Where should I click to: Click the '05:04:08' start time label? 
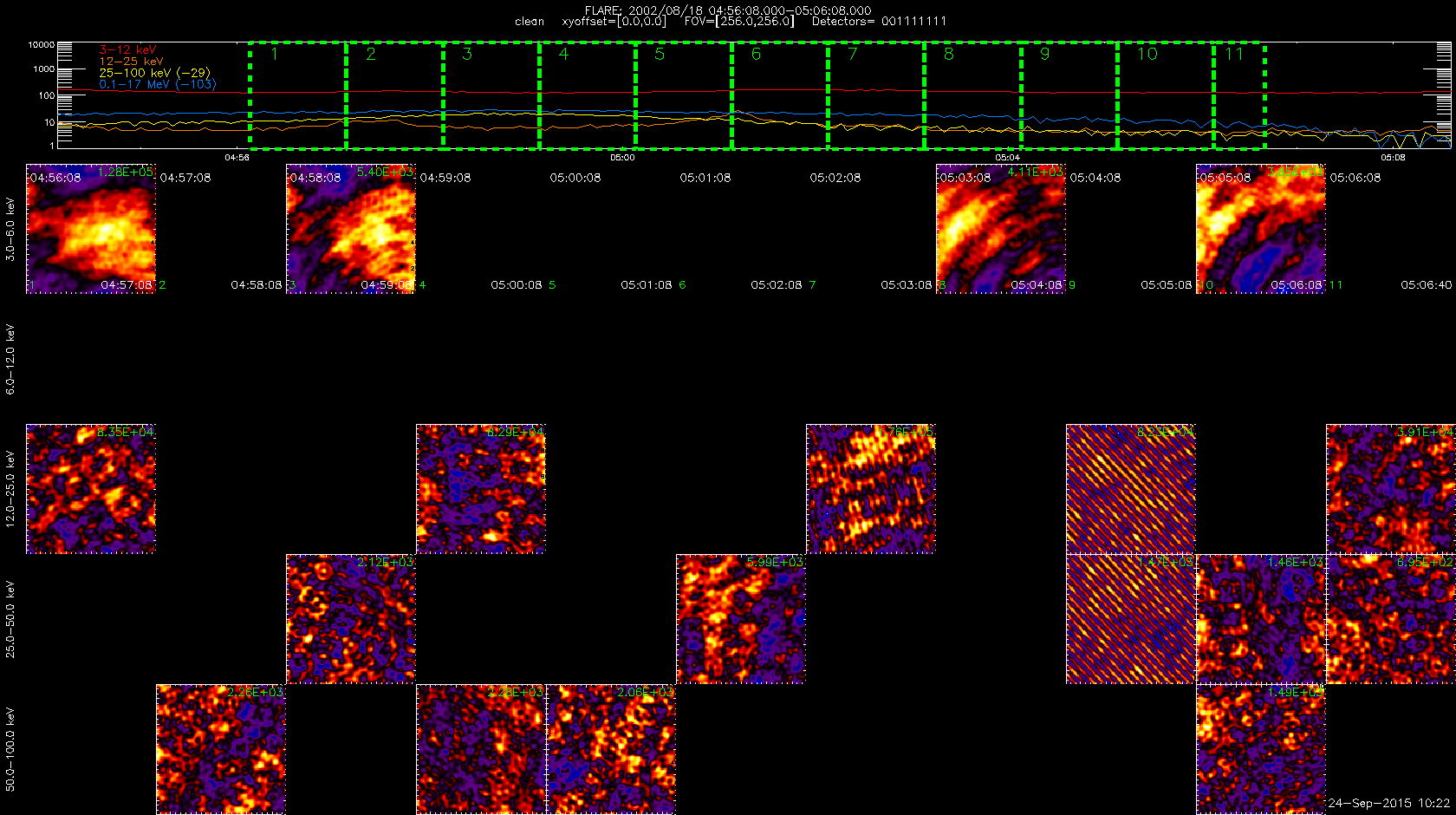(x=1095, y=178)
